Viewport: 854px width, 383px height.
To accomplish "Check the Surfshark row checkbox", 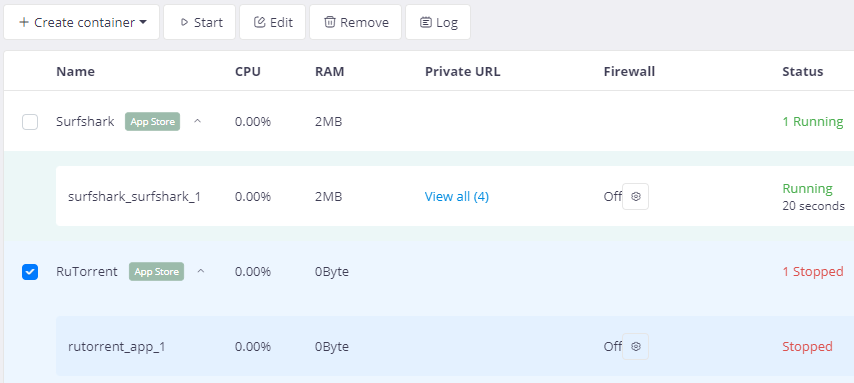I will pos(30,121).
